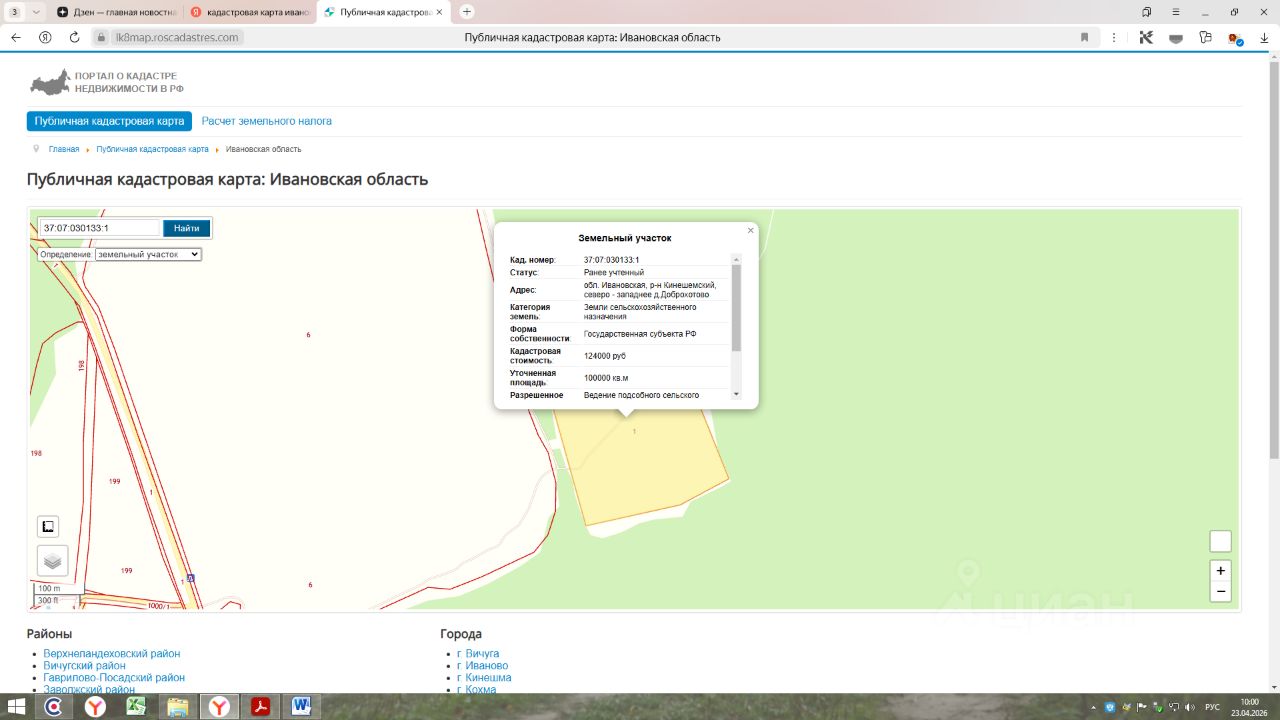Image resolution: width=1280 pixels, height=720 pixels.
Task: Open a new browser tab
Action: (466, 12)
